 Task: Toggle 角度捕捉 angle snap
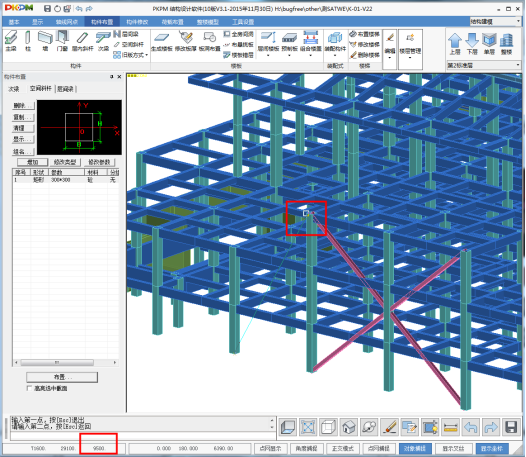(x=307, y=448)
